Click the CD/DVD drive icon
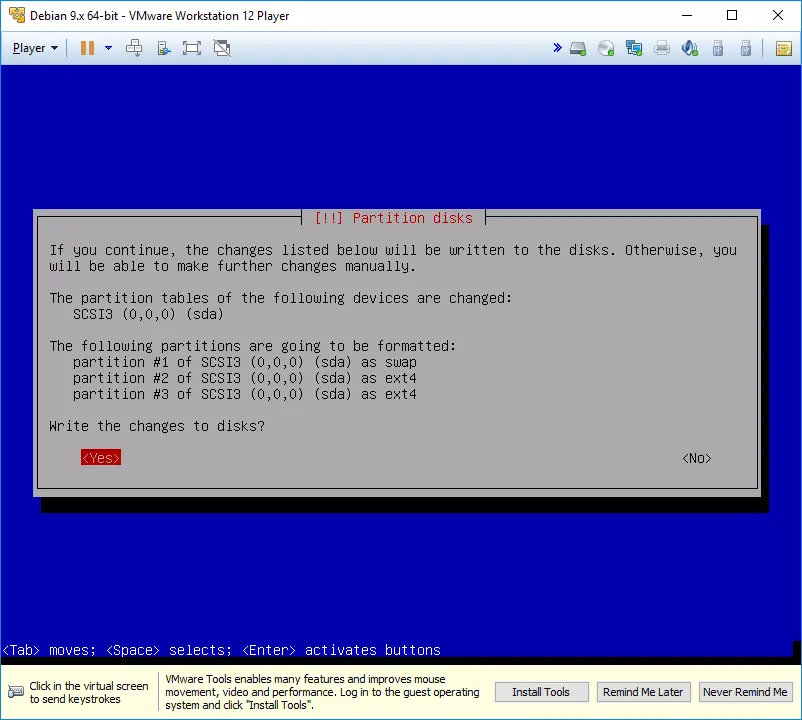Image resolution: width=802 pixels, height=720 pixels. pyautogui.click(x=606, y=48)
